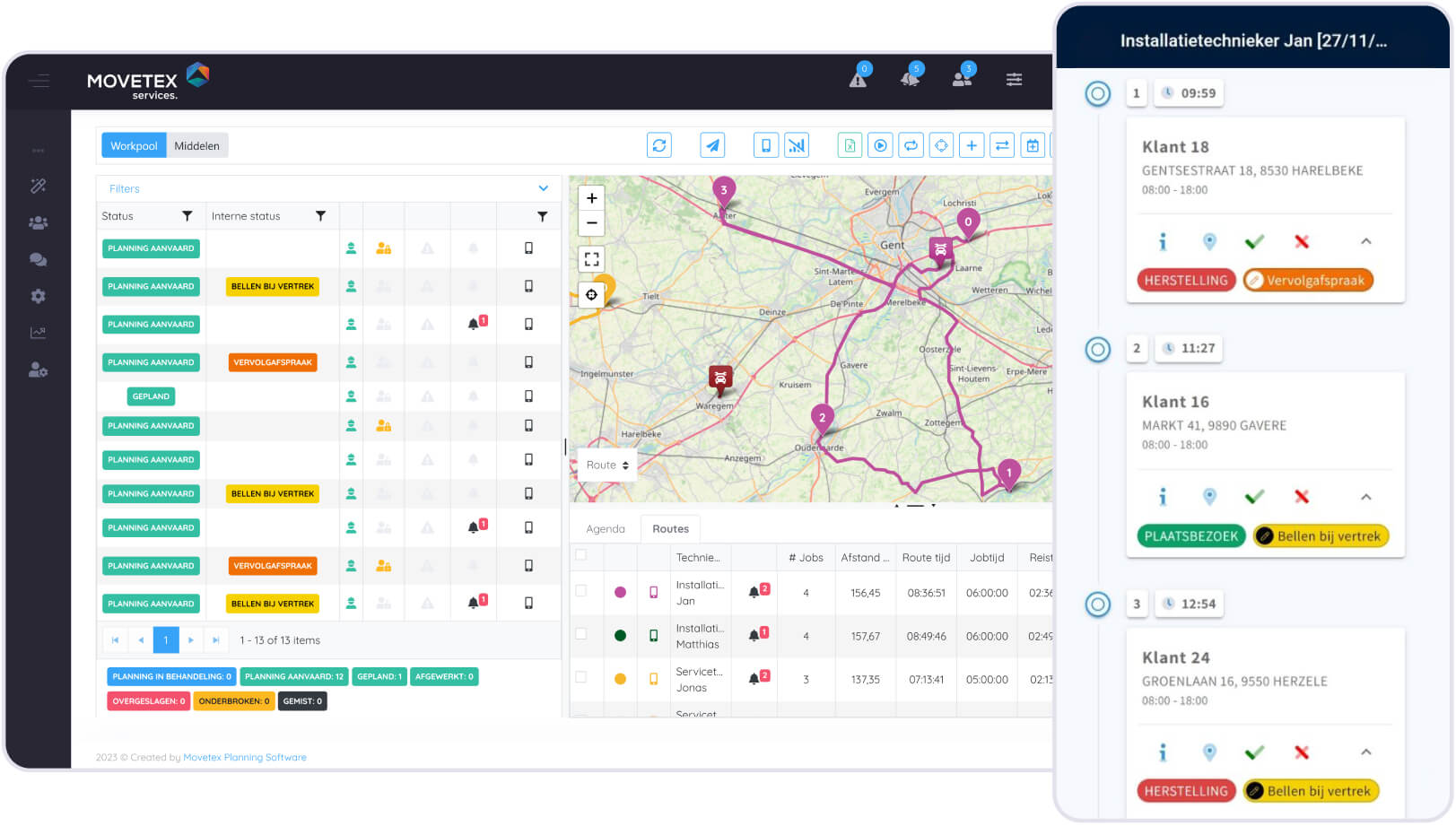The width and height of the screenshot is (1456, 826).
Task: Click the pink color dot for Jan route
Action: pyautogui.click(x=620, y=592)
